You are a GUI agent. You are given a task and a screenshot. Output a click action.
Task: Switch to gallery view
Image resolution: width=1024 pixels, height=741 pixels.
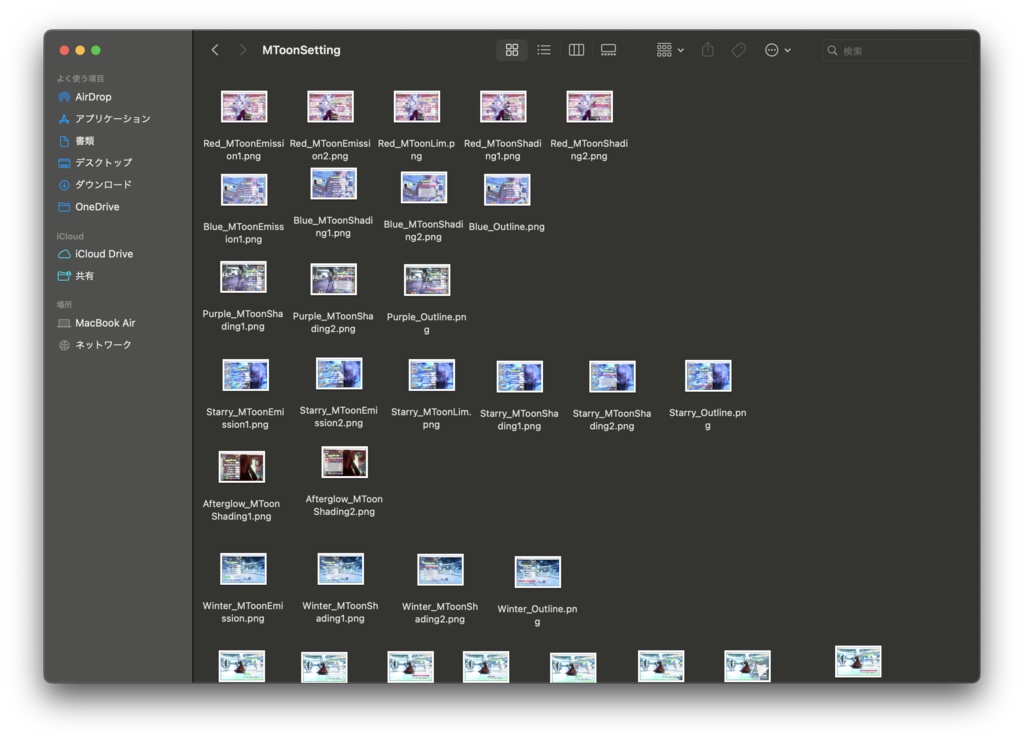pos(609,50)
